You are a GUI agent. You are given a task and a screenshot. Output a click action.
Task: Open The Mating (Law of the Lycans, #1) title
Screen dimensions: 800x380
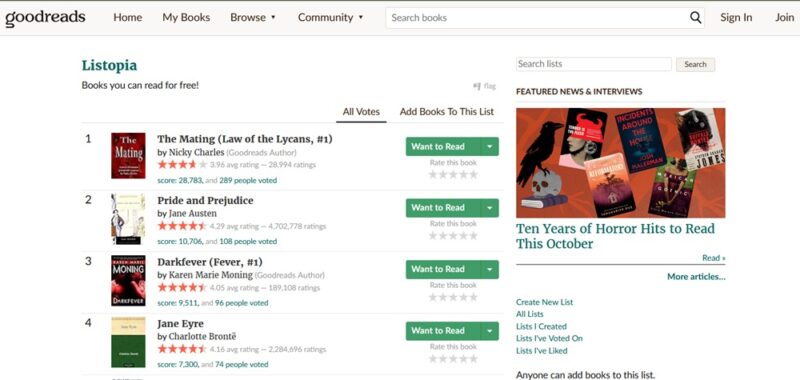[245, 139]
